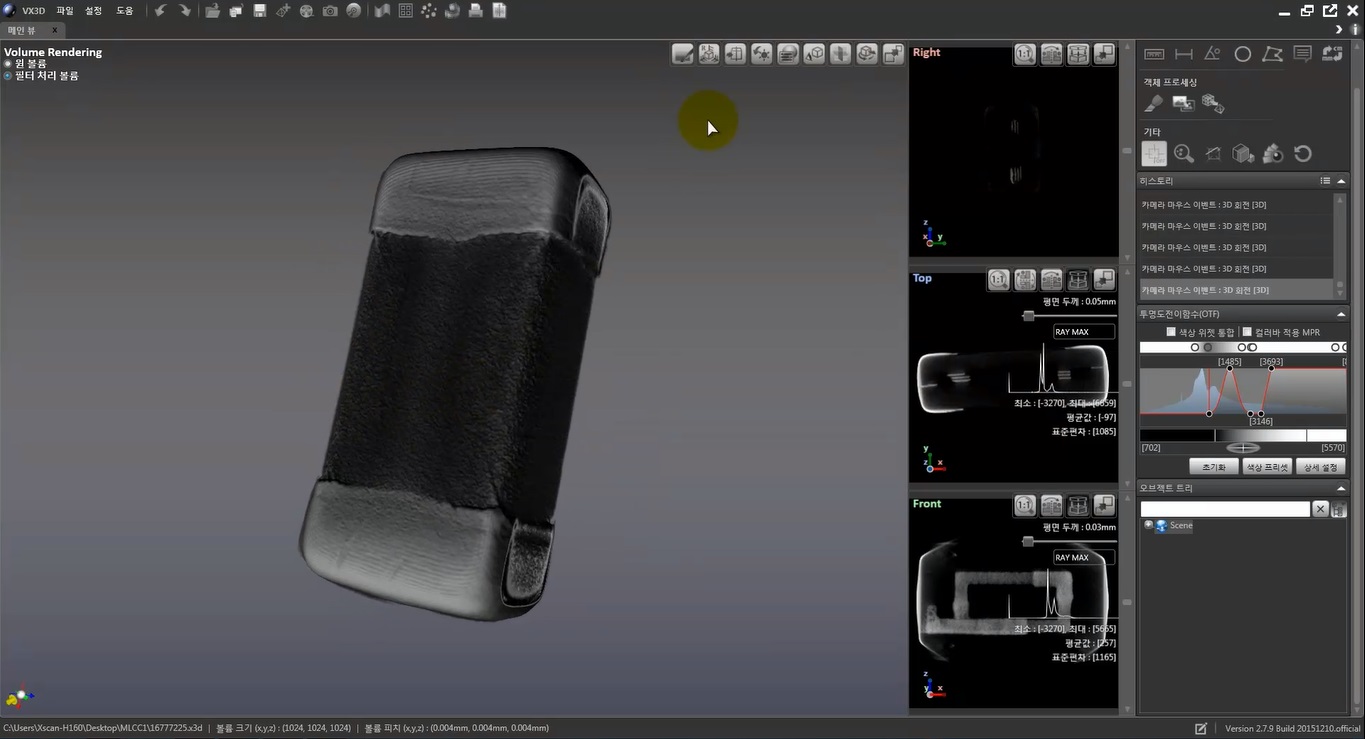Adjust the Front view 평면 두께 slider handle
The image size is (1365, 739).
pyautogui.click(x=1028, y=541)
